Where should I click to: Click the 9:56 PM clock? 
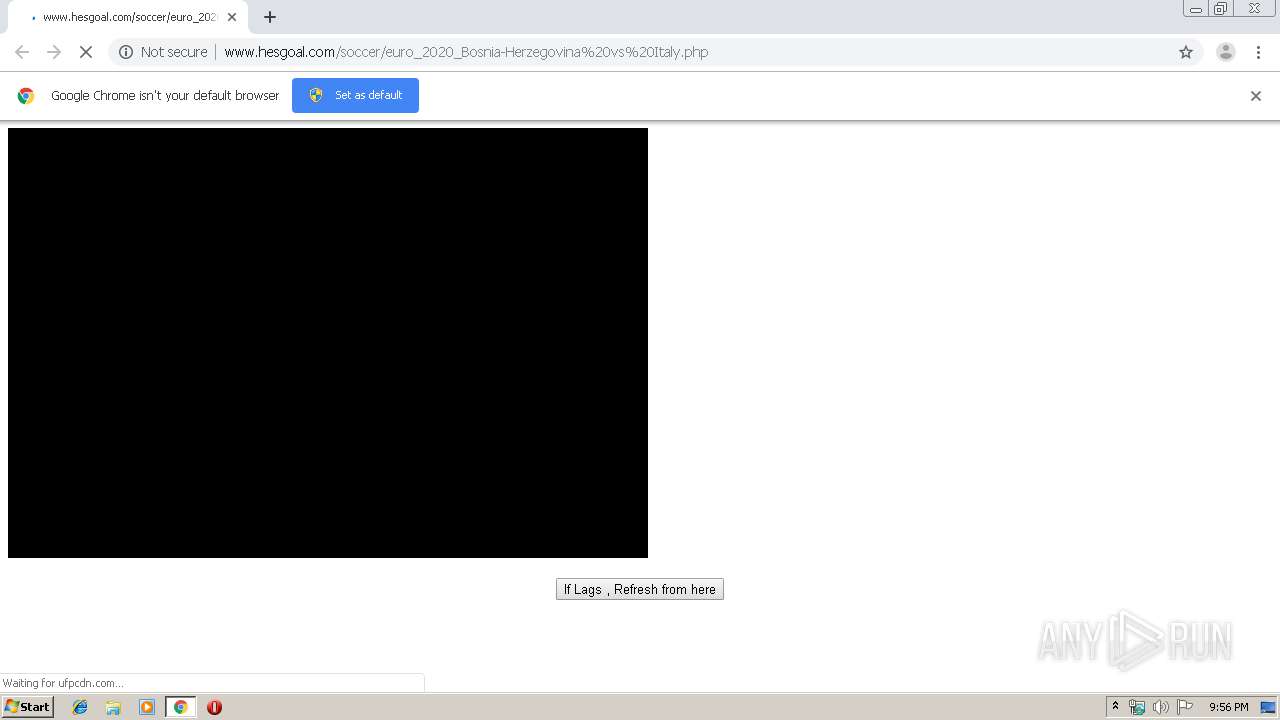(1228, 707)
